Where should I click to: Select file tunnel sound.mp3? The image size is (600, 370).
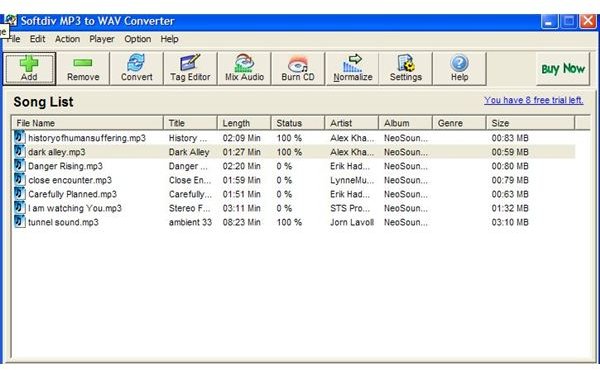(63, 222)
